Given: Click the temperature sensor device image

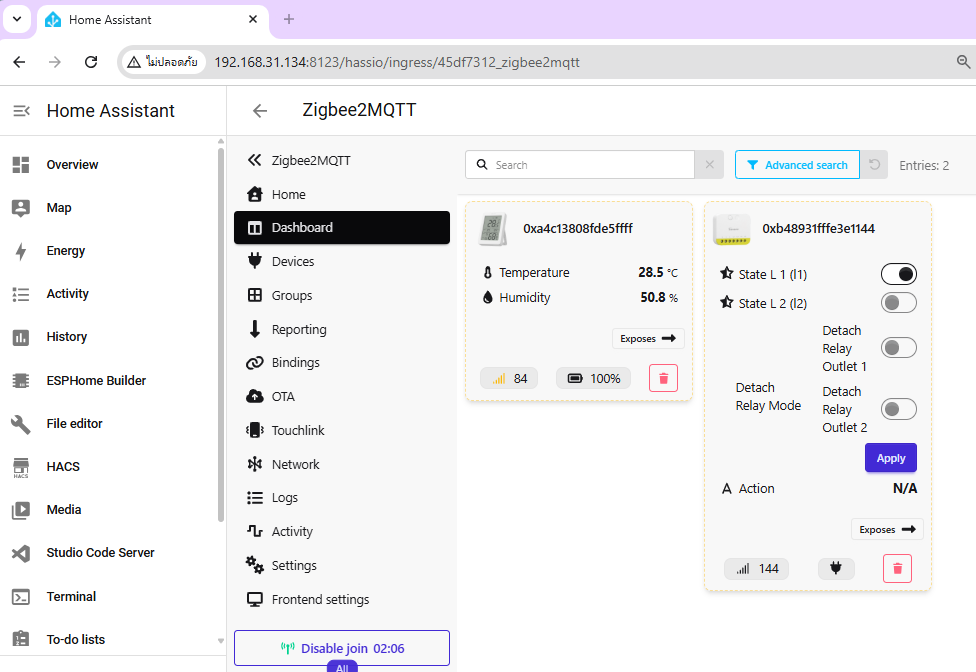Looking at the screenshot, I should [493, 229].
